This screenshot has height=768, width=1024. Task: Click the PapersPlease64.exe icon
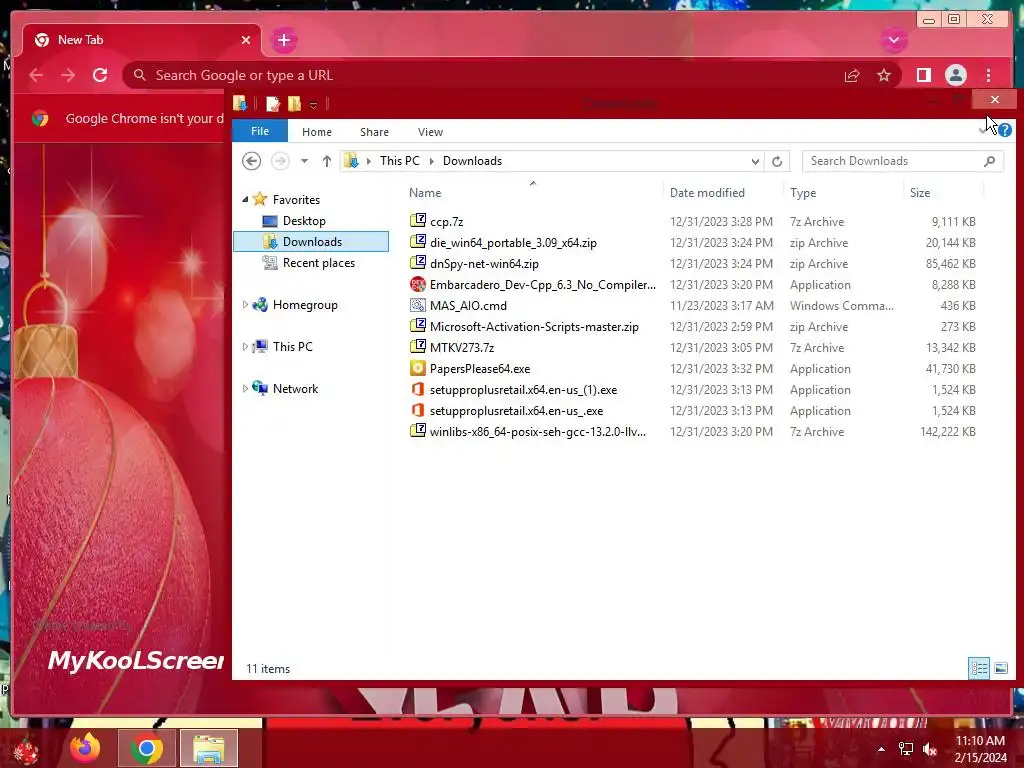(x=417, y=368)
